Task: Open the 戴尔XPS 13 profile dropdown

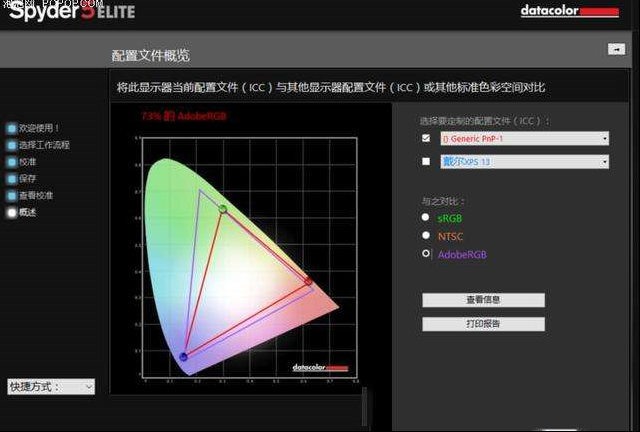Action: tap(524, 162)
